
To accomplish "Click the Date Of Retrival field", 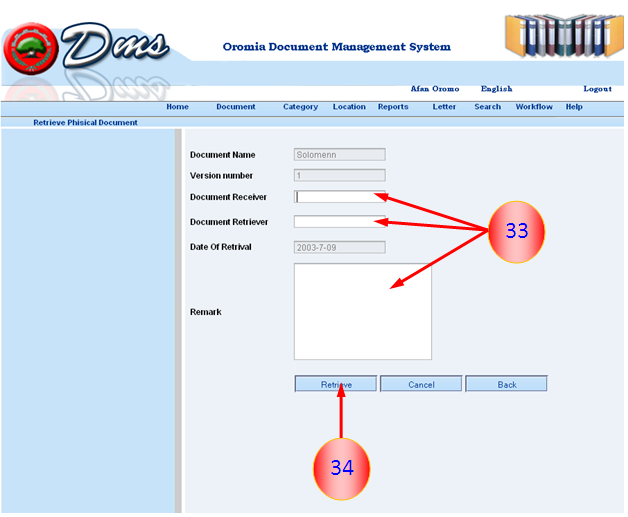I will [x=340, y=247].
